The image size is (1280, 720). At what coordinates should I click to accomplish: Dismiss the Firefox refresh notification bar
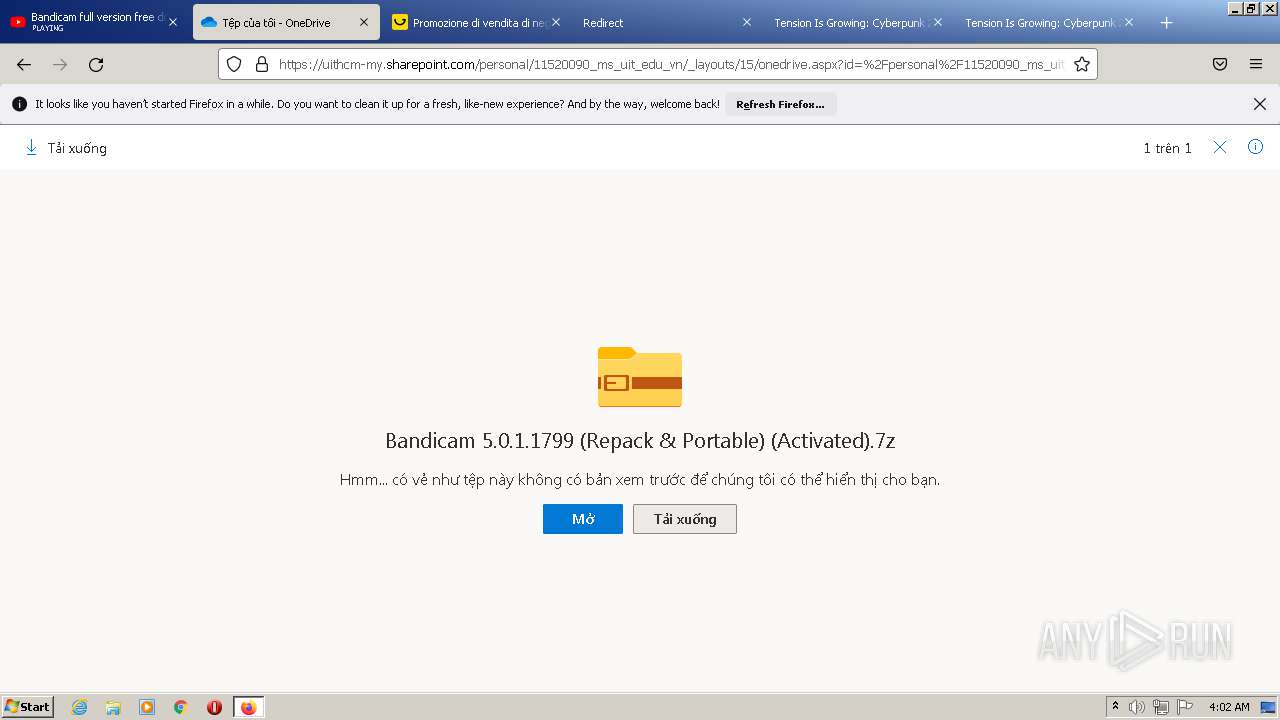coord(1260,104)
